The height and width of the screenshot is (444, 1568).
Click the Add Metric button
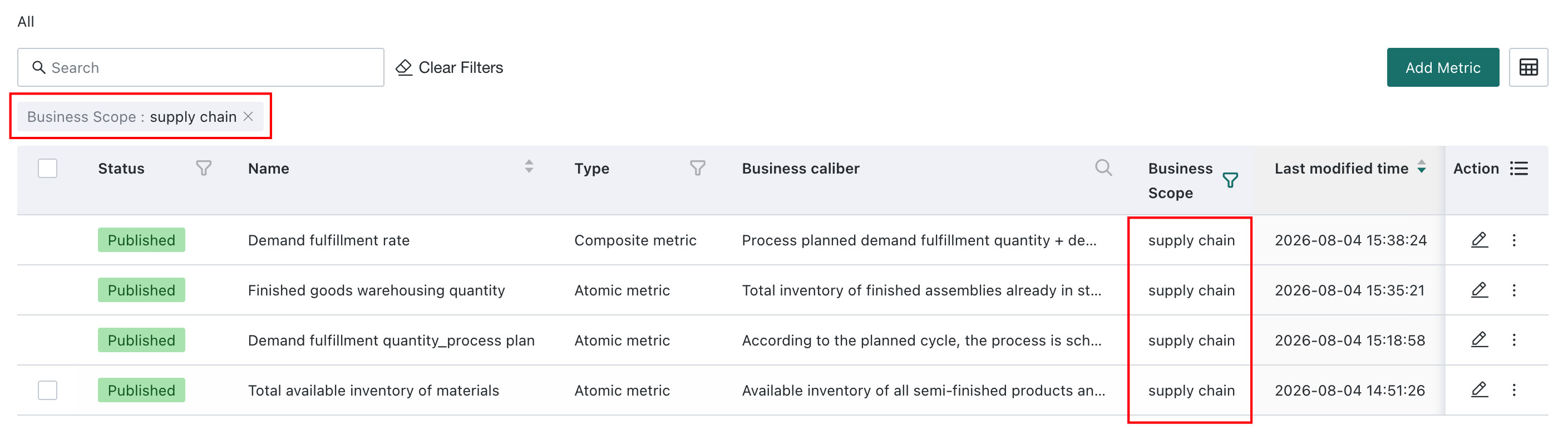point(1443,67)
